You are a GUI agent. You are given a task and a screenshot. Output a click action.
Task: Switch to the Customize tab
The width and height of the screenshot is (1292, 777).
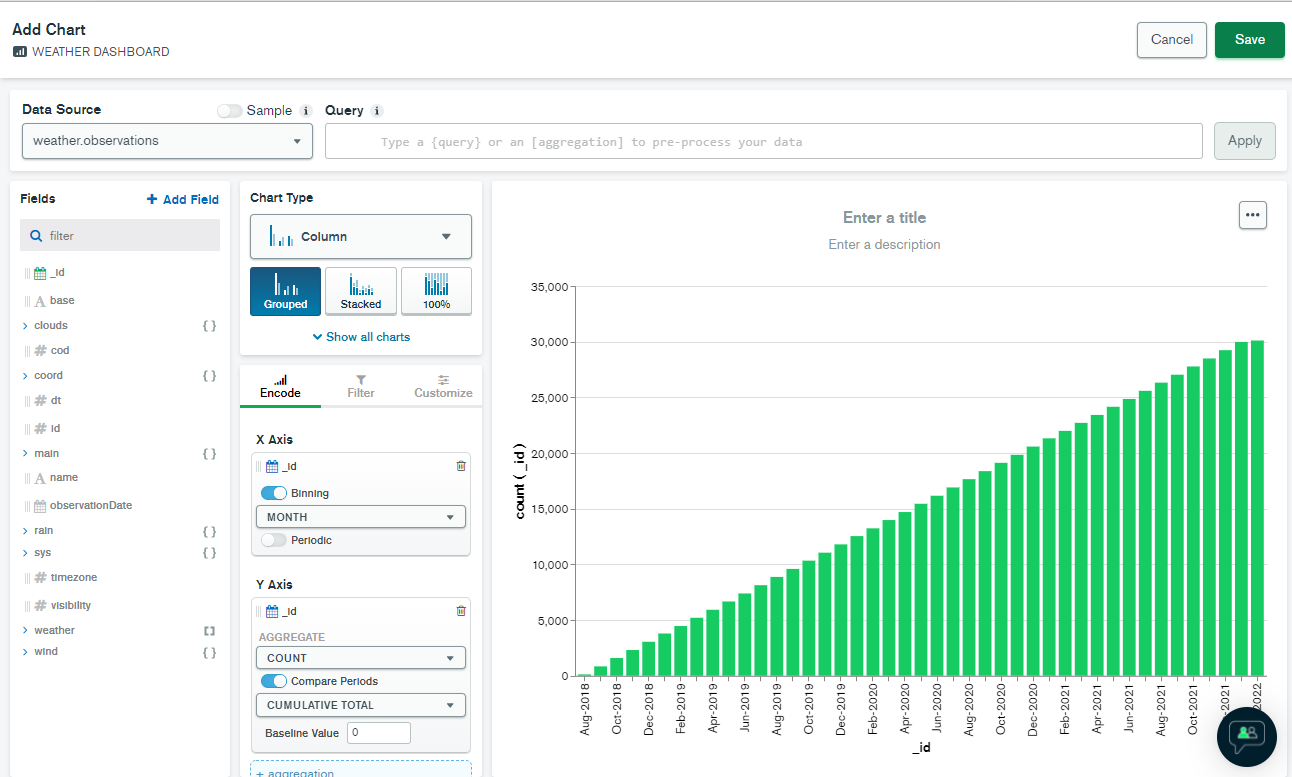pos(443,386)
